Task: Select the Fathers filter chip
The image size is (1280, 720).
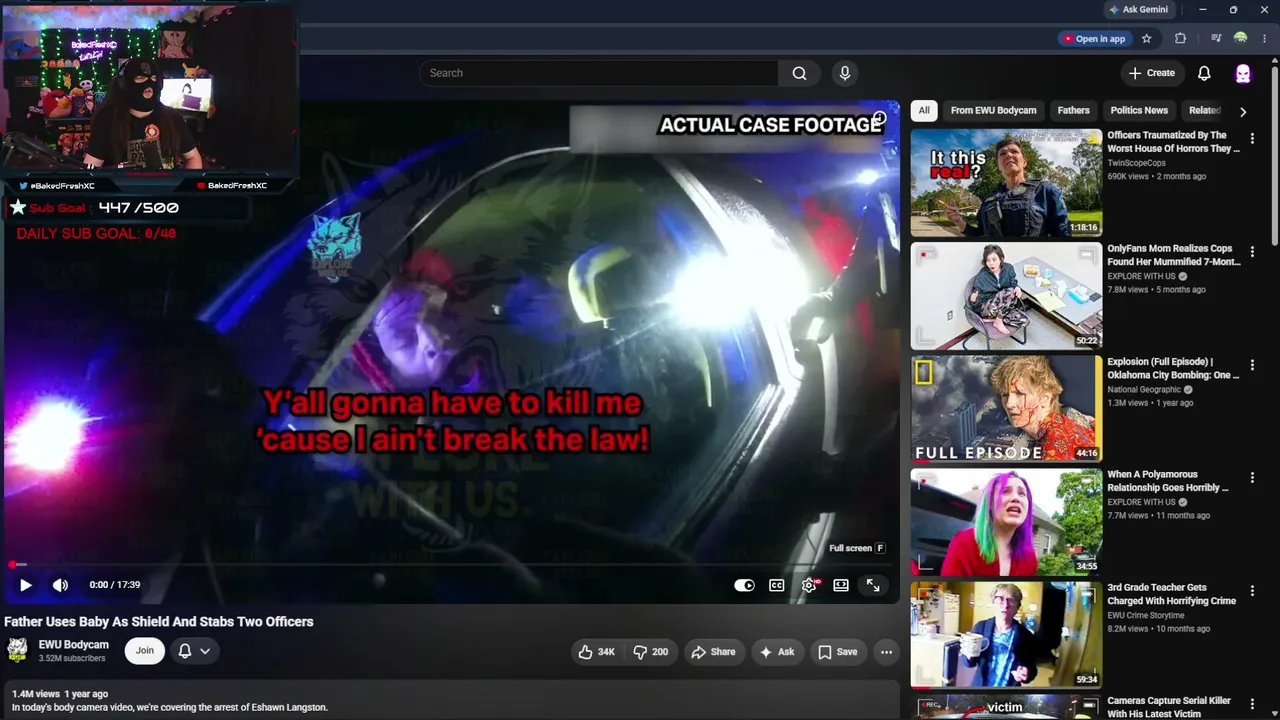Action: (1073, 111)
